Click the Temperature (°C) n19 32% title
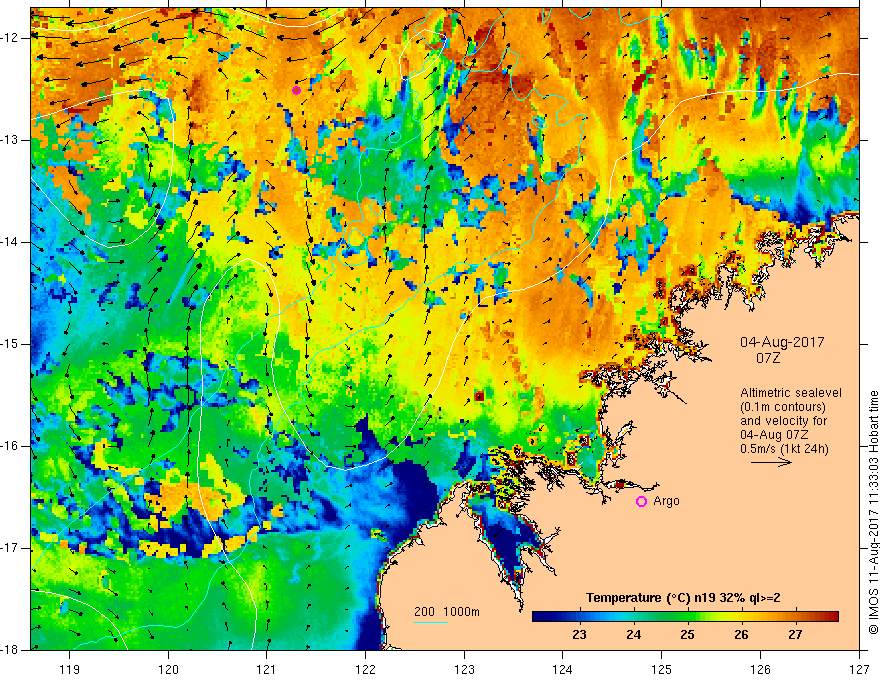880x680 pixels. [x=683, y=598]
